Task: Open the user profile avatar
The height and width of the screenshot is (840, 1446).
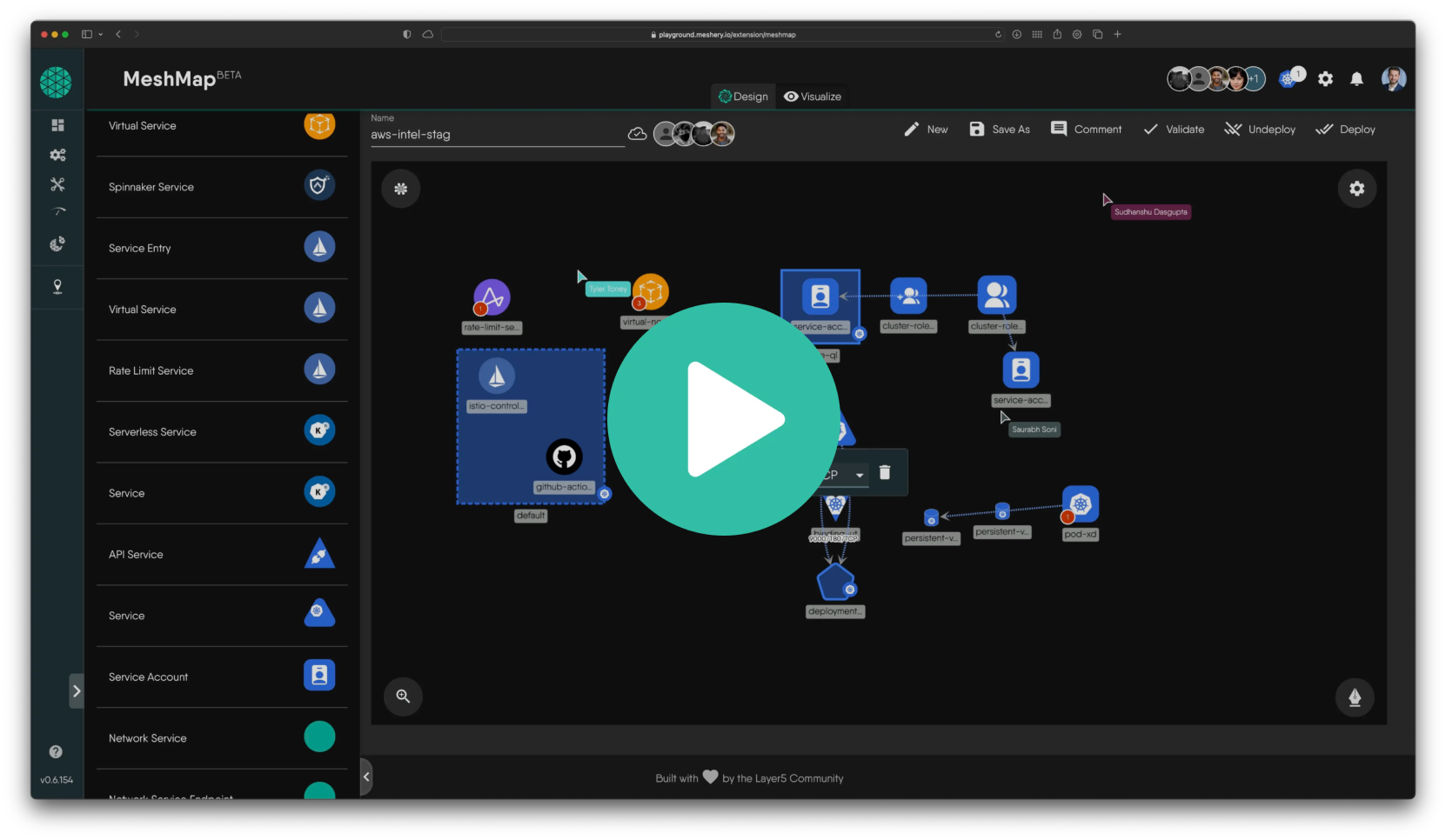Action: [x=1394, y=79]
